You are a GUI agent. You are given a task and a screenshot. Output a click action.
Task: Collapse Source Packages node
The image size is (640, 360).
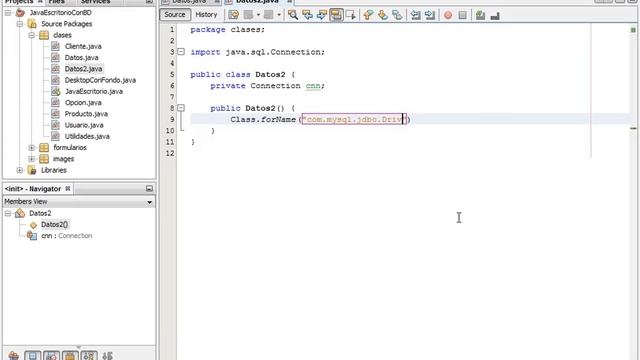20,24
